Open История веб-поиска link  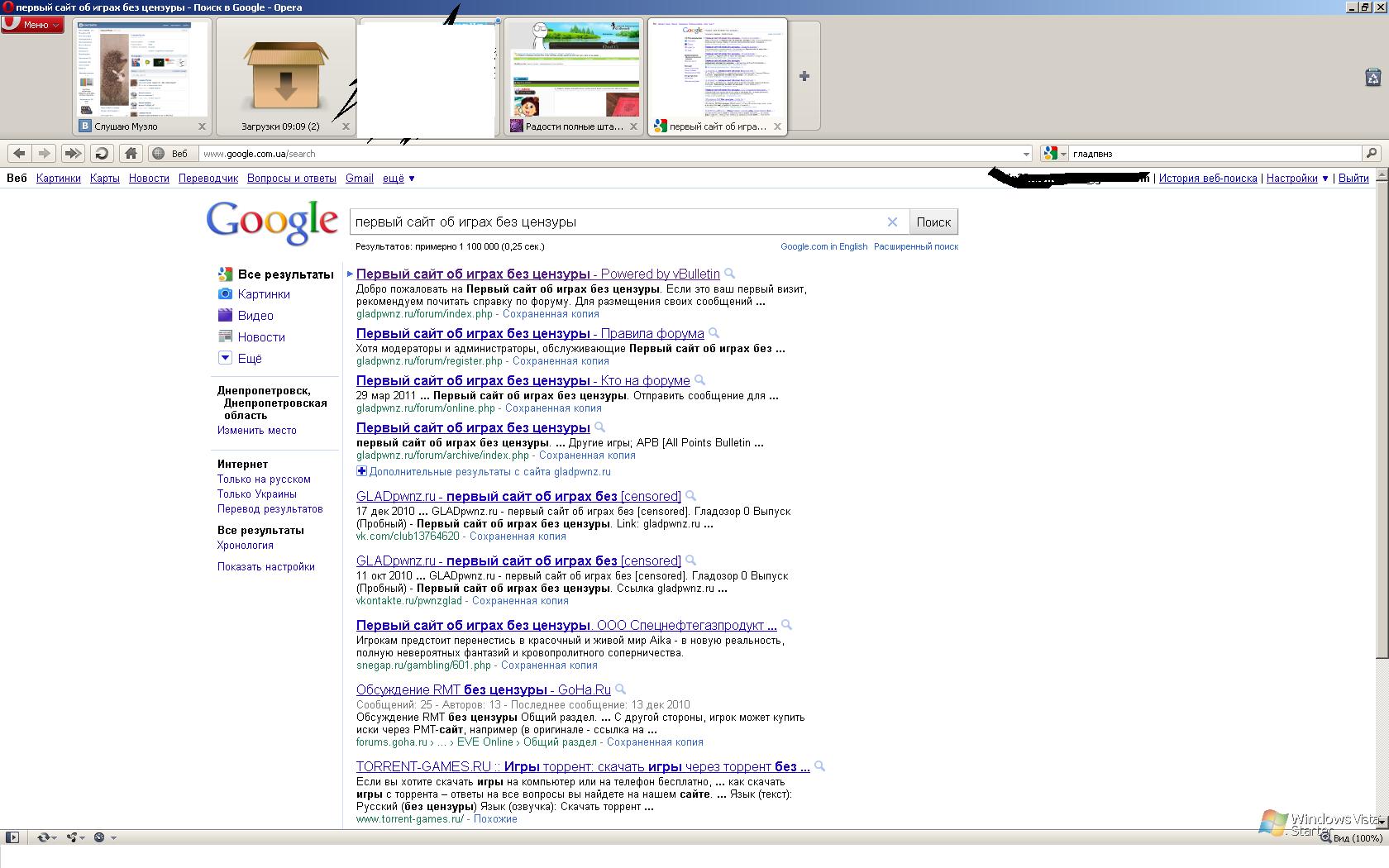(1208, 178)
